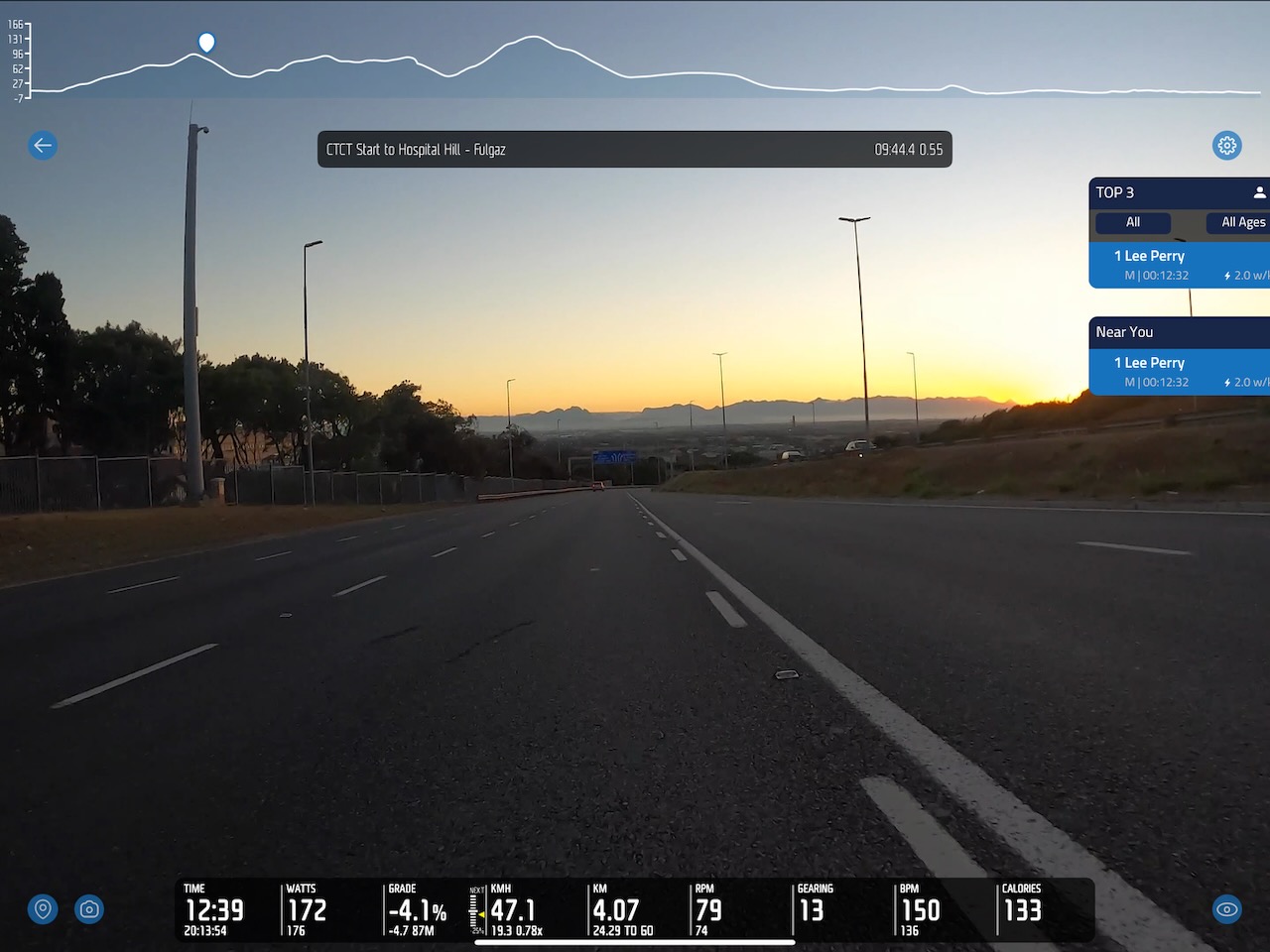
Task: Open the All gender filter
Action: pos(1133,223)
